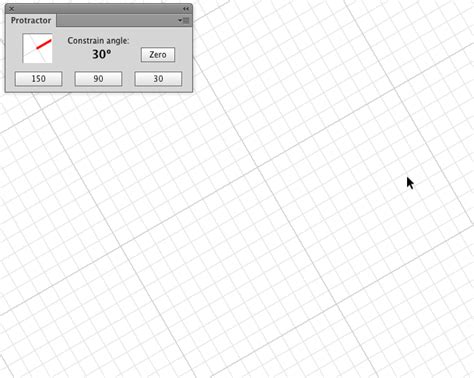Click the 30° constrain angle value
The image size is (474, 378).
pos(102,54)
